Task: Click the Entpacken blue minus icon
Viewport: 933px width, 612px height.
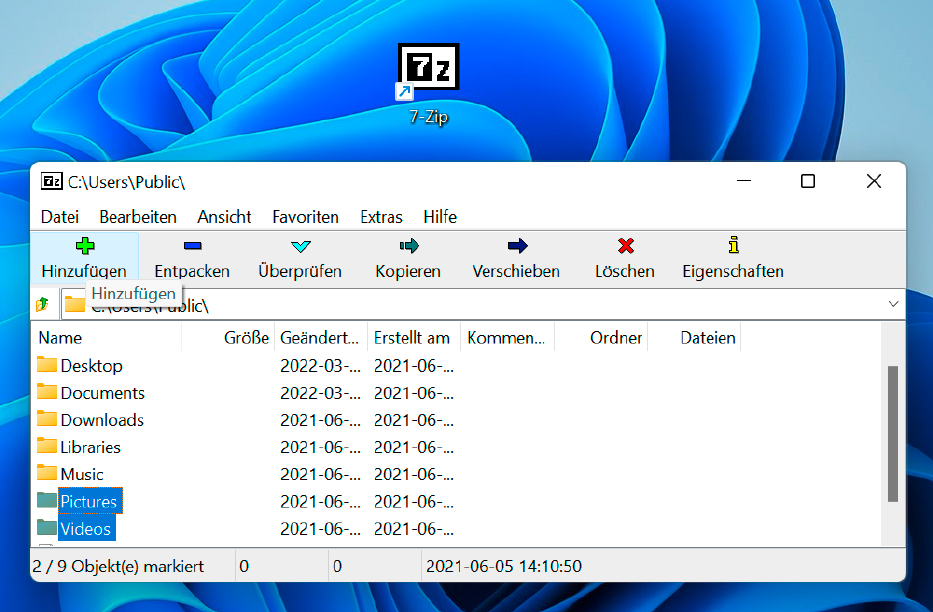Action: 193,246
